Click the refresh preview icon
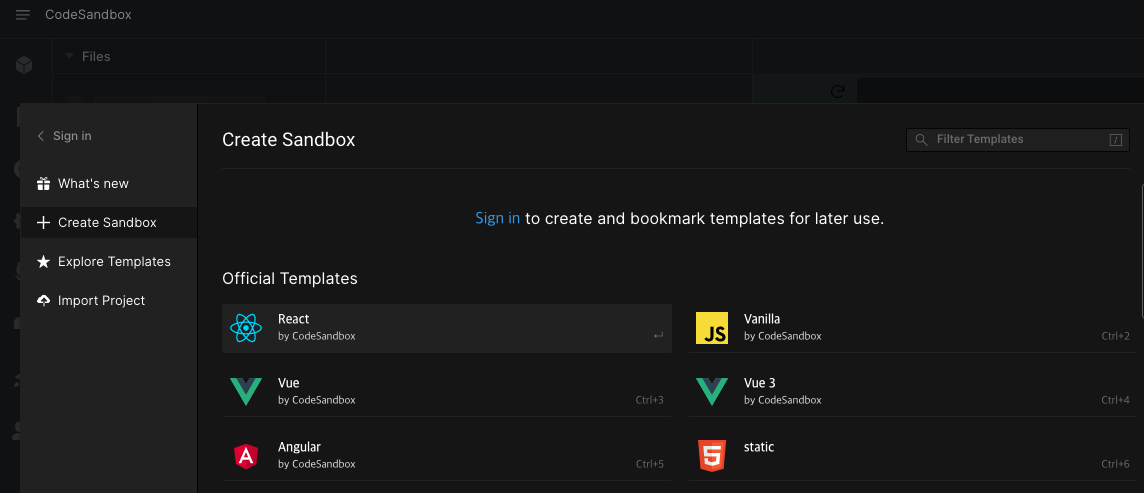Screen dimensions: 1144x493 838,91
